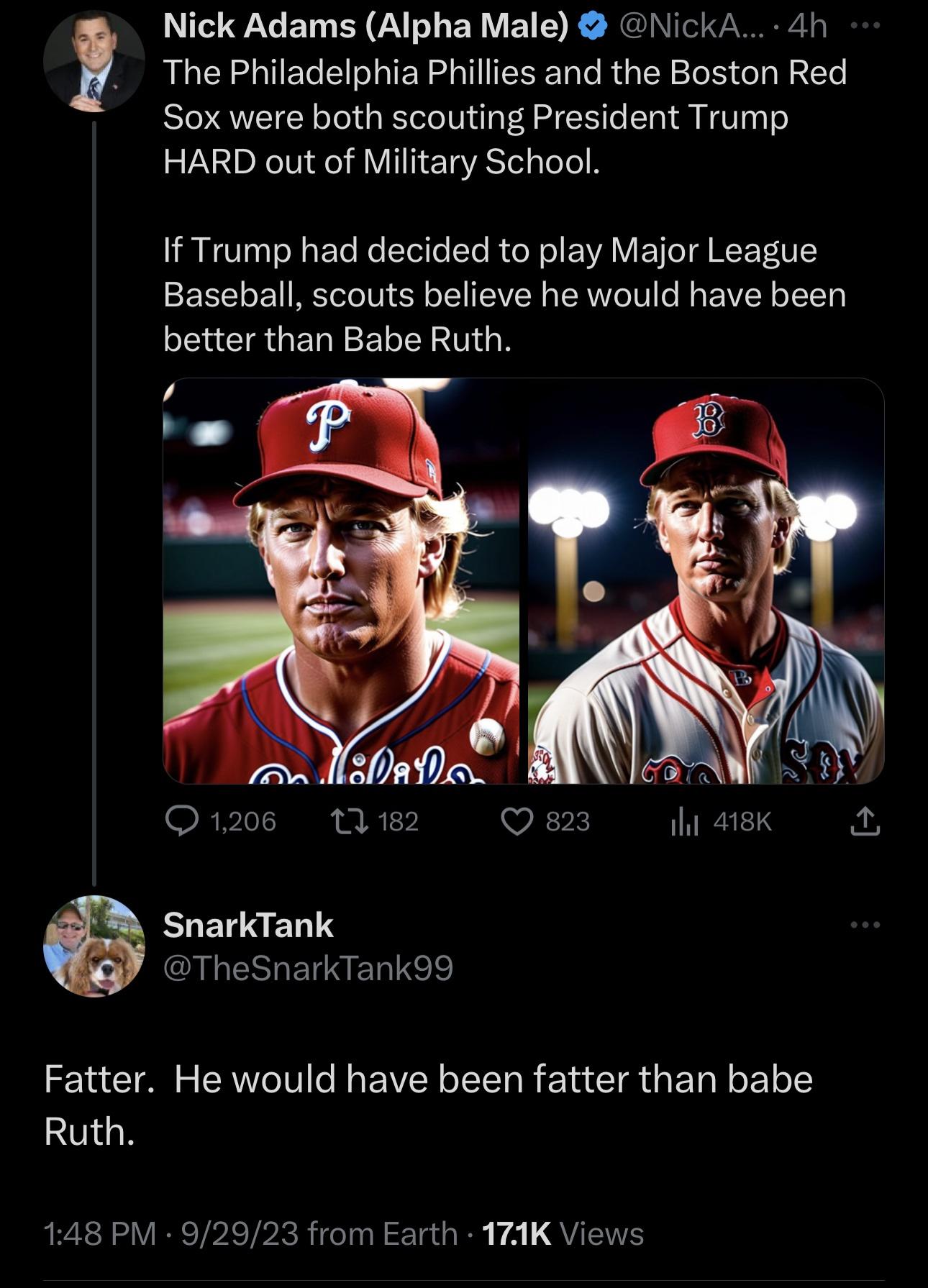Screen dimensions: 928x1288
Task: Click the share upload icon
Action: (865, 821)
